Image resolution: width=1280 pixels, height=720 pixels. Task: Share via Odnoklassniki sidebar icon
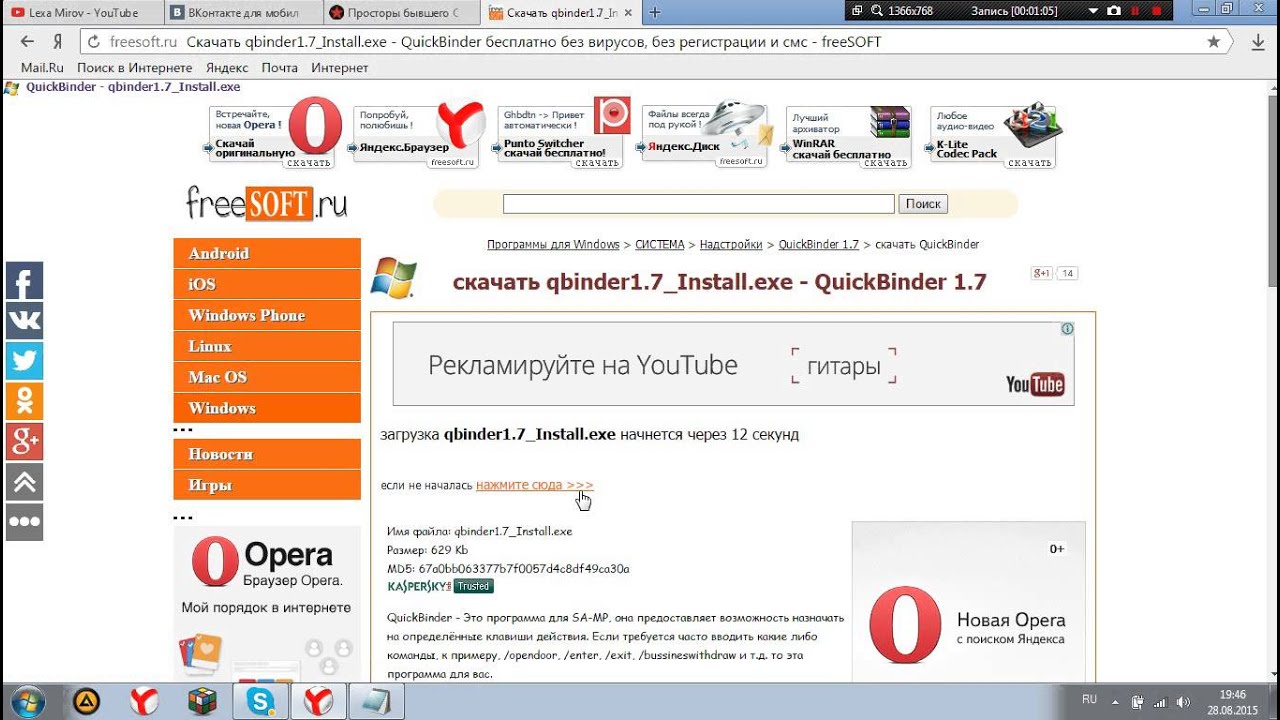(x=24, y=401)
